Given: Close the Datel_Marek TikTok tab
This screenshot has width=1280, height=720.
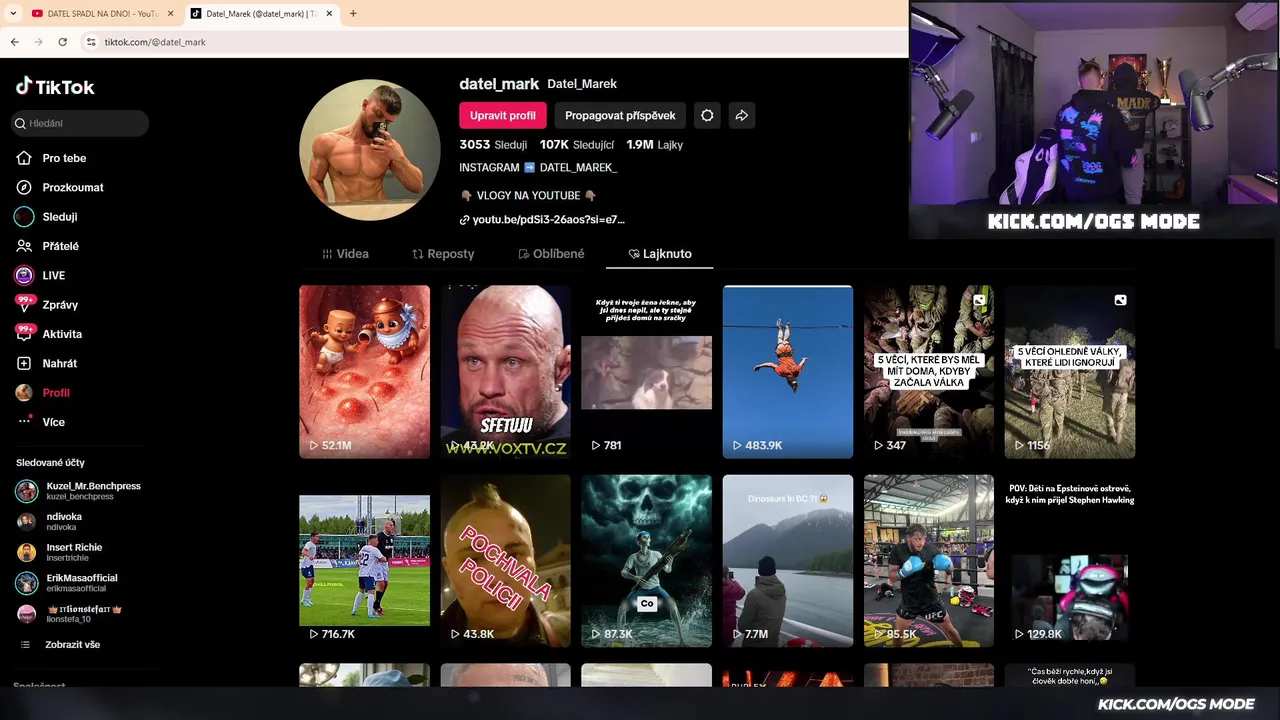Looking at the screenshot, I should pos(331,13).
